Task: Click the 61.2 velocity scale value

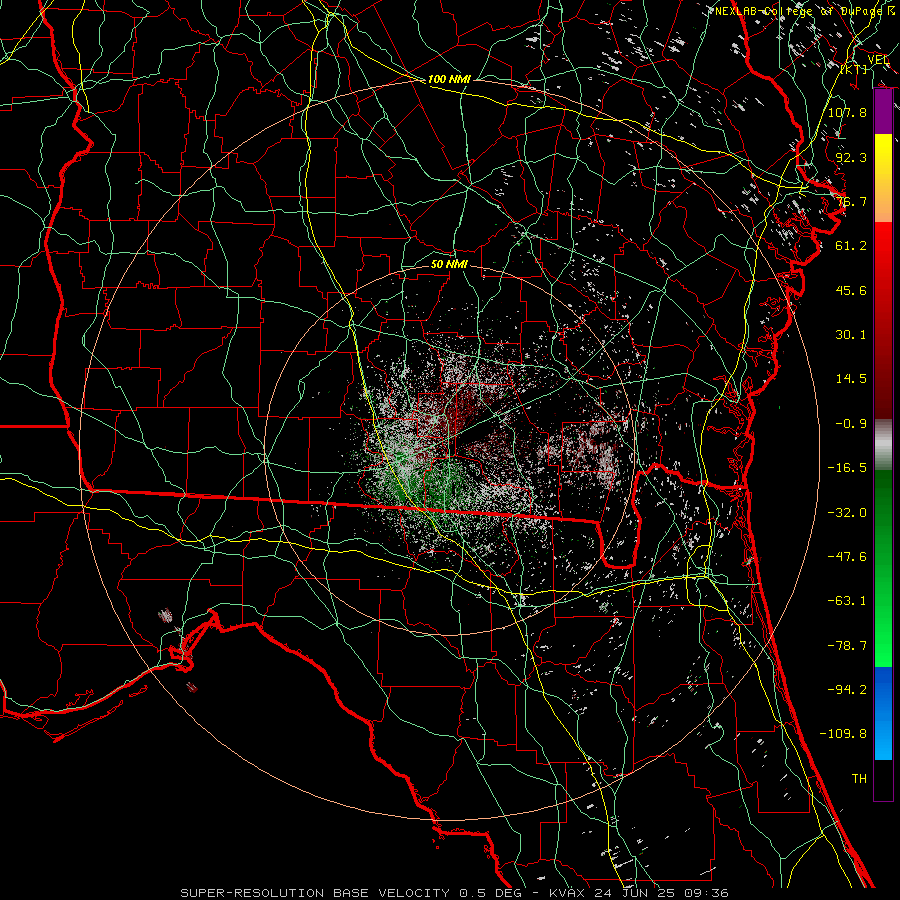Action: [x=851, y=246]
